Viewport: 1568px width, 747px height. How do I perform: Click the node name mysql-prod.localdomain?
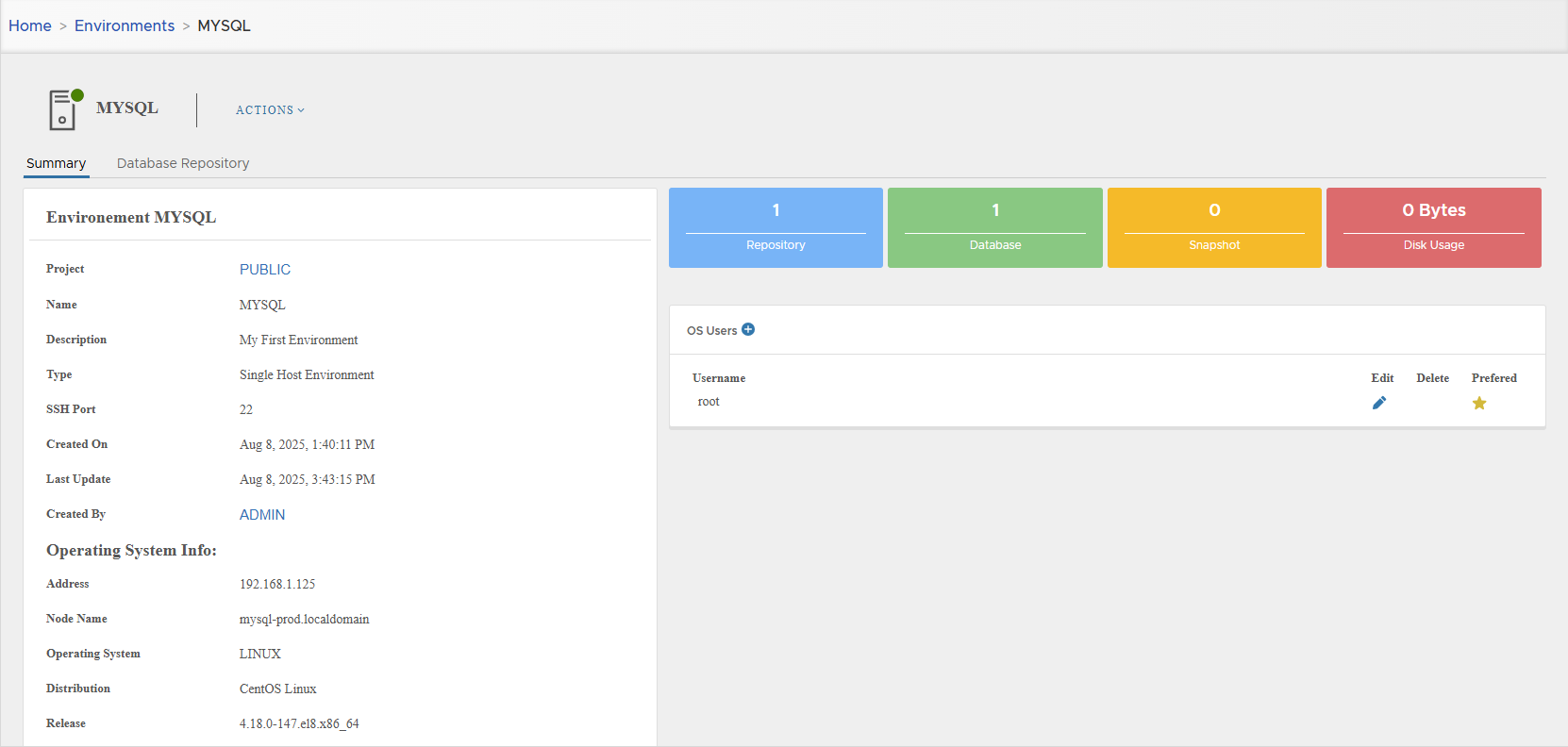(x=304, y=620)
